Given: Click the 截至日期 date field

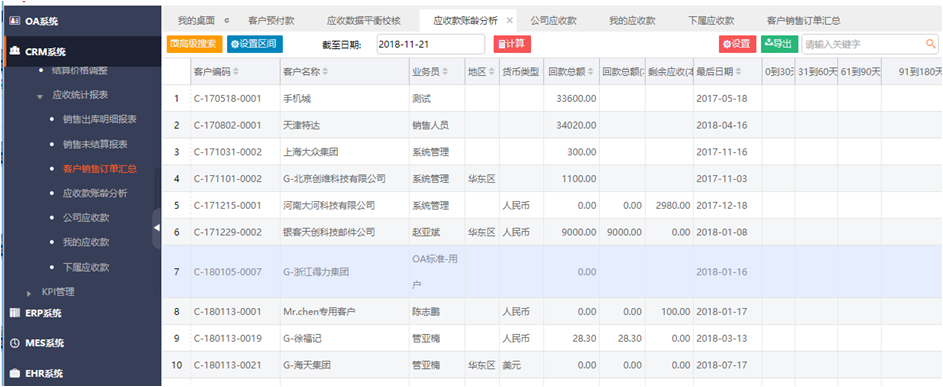Looking at the screenshot, I should pyautogui.click(x=431, y=44).
